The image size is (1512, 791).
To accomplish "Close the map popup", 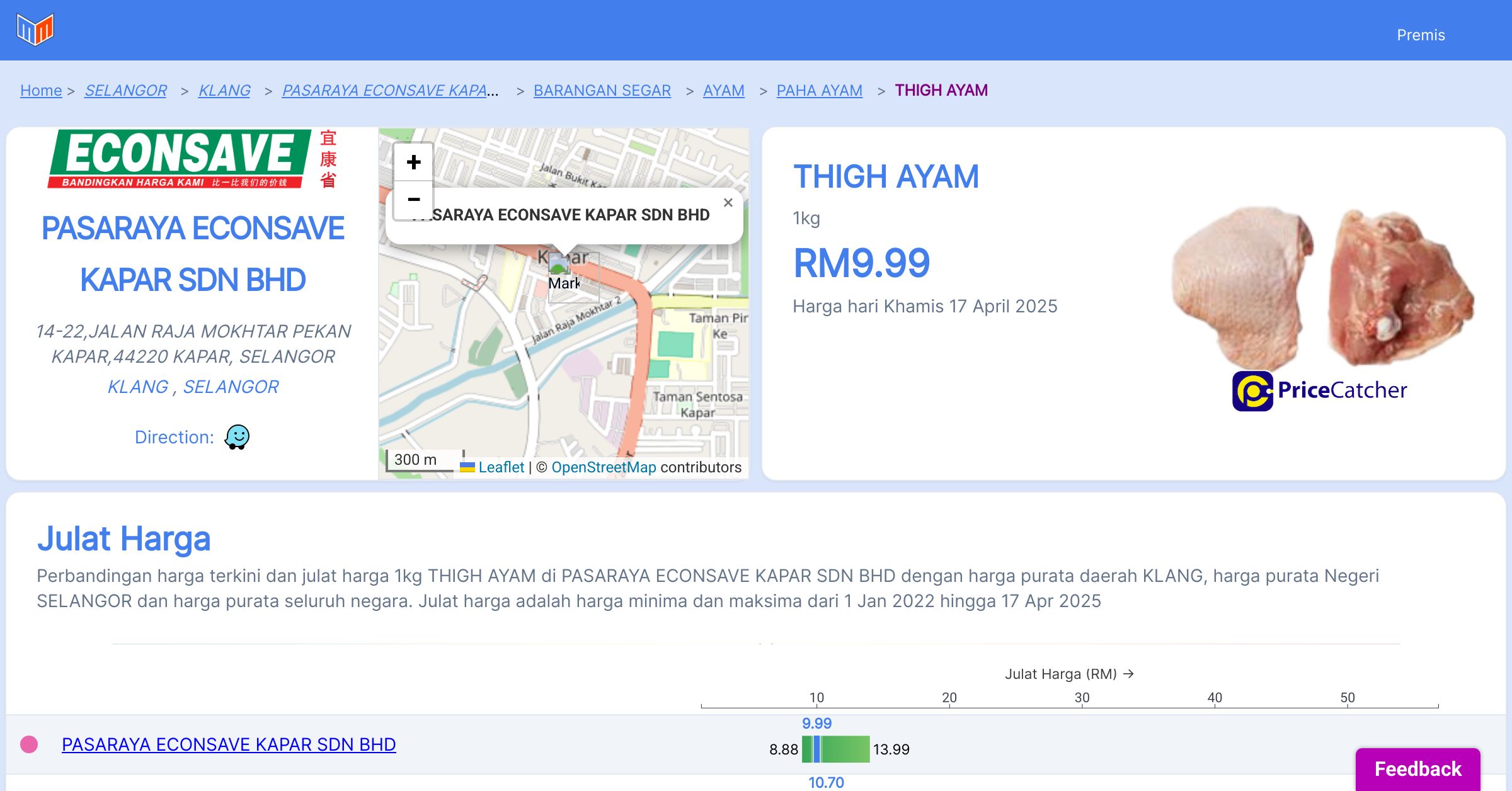I will pos(728,203).
